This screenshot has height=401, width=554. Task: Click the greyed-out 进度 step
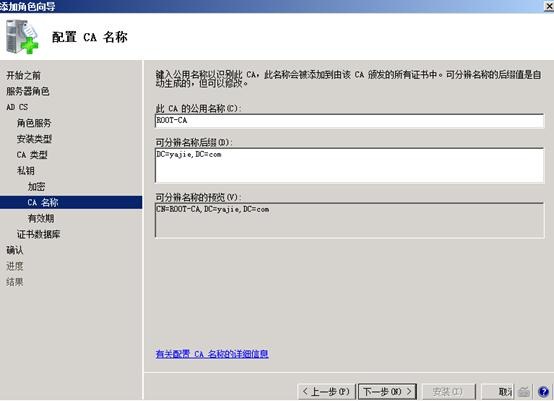pos(15,266)
